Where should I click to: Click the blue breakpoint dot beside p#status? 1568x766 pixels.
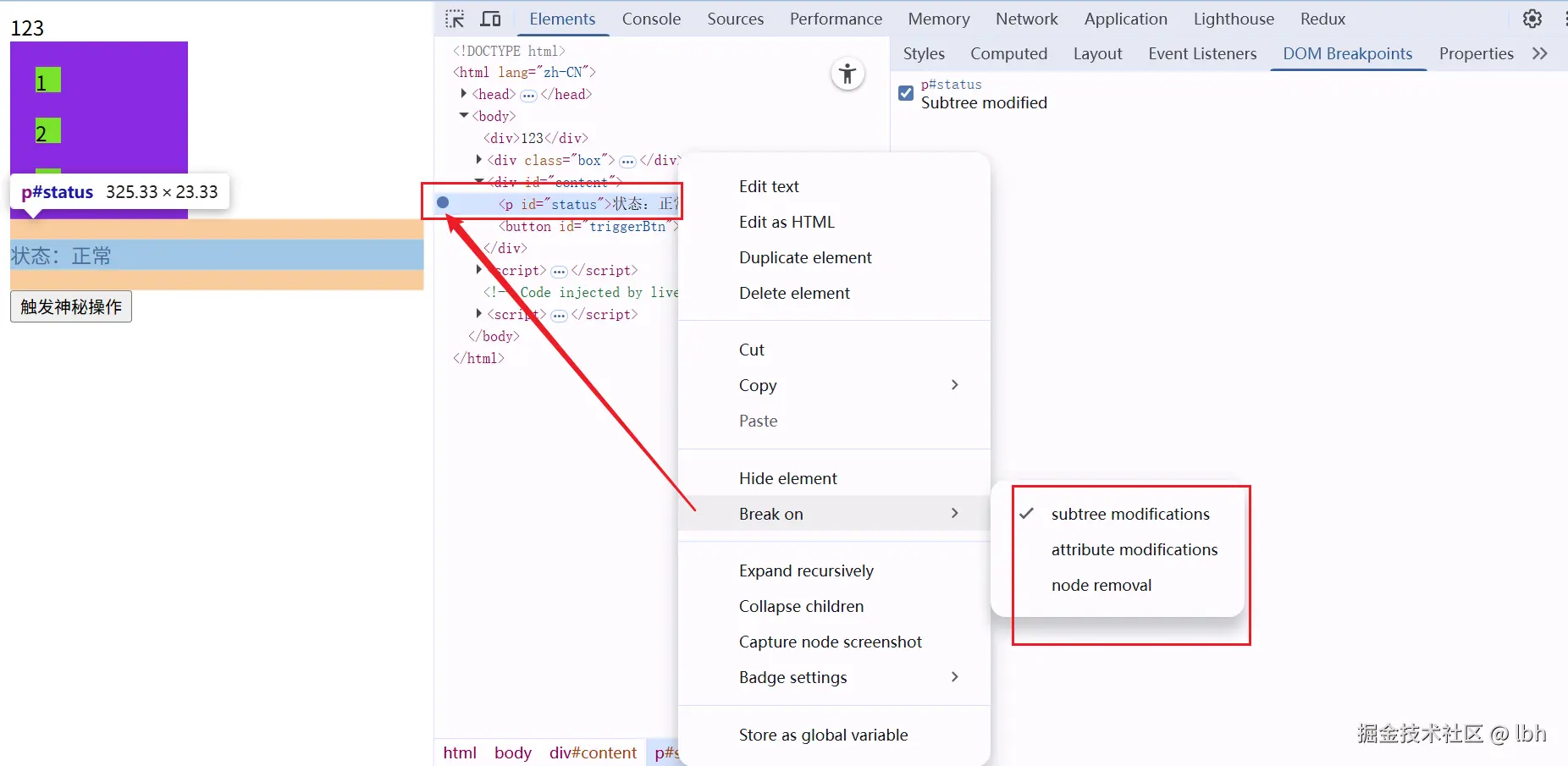(443, 203)
